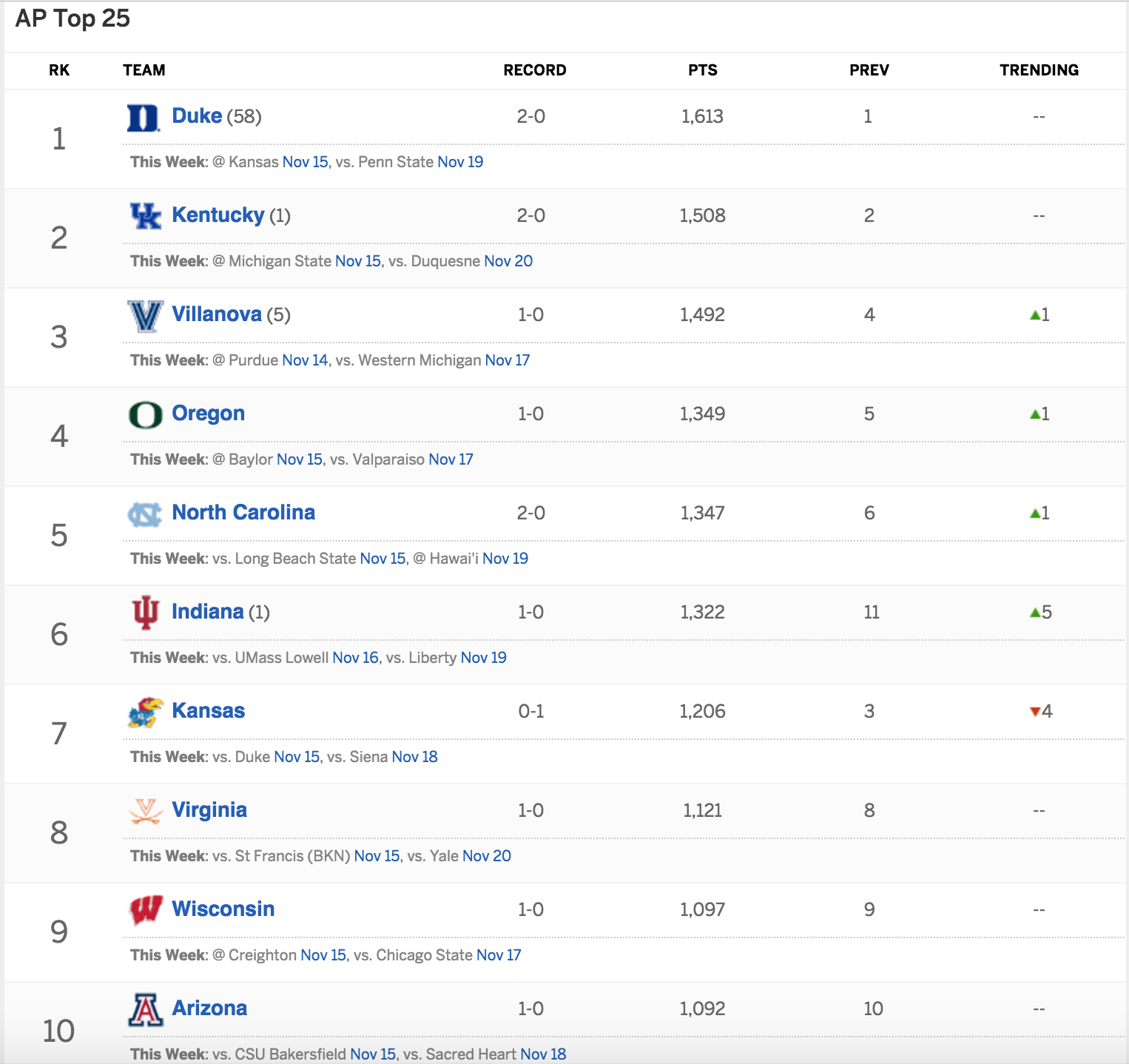Click the Virginia crossed sabres logo
This screenshot has width=1129, height=1064.
click(145, 812)
